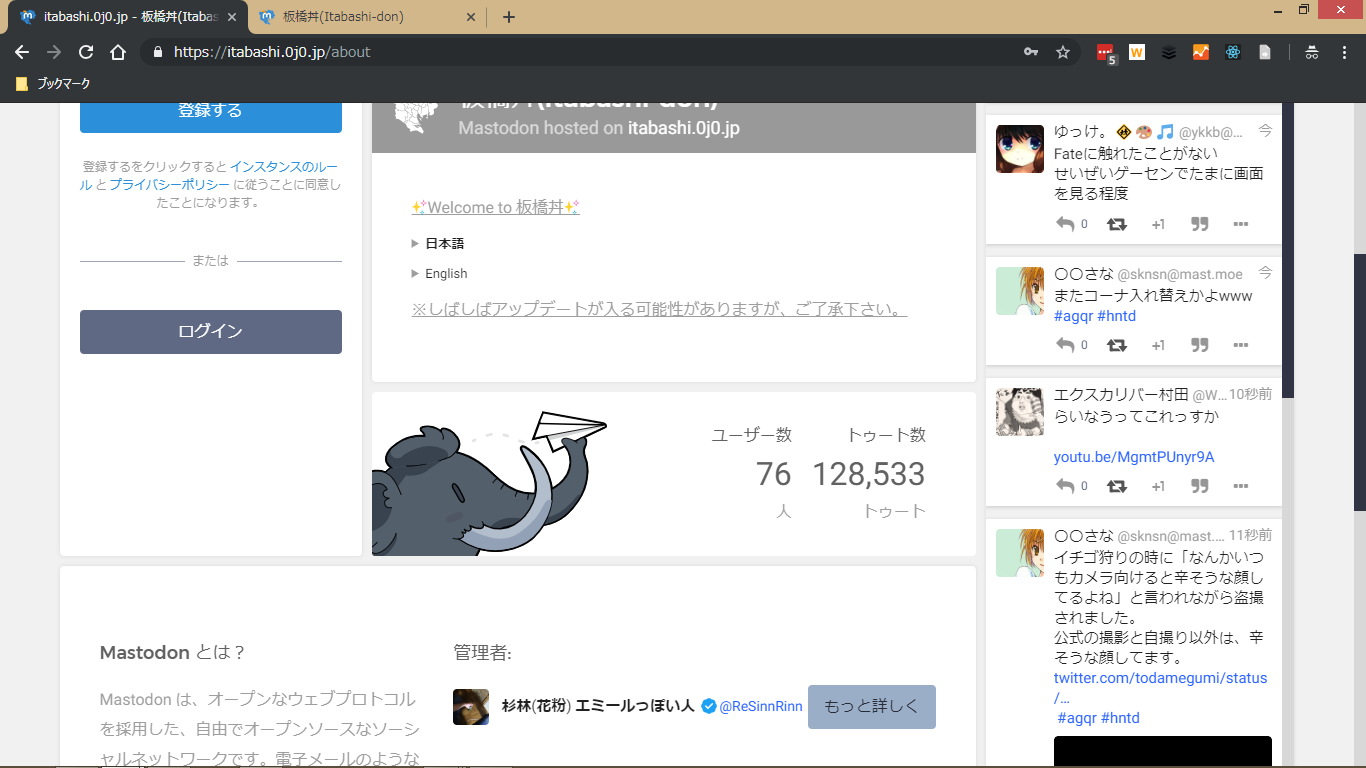This screenshot has height=768, width=1366.
Task: Switch to the 板橋丼(Itabashi-don) second tab
Action: (358, 17)
